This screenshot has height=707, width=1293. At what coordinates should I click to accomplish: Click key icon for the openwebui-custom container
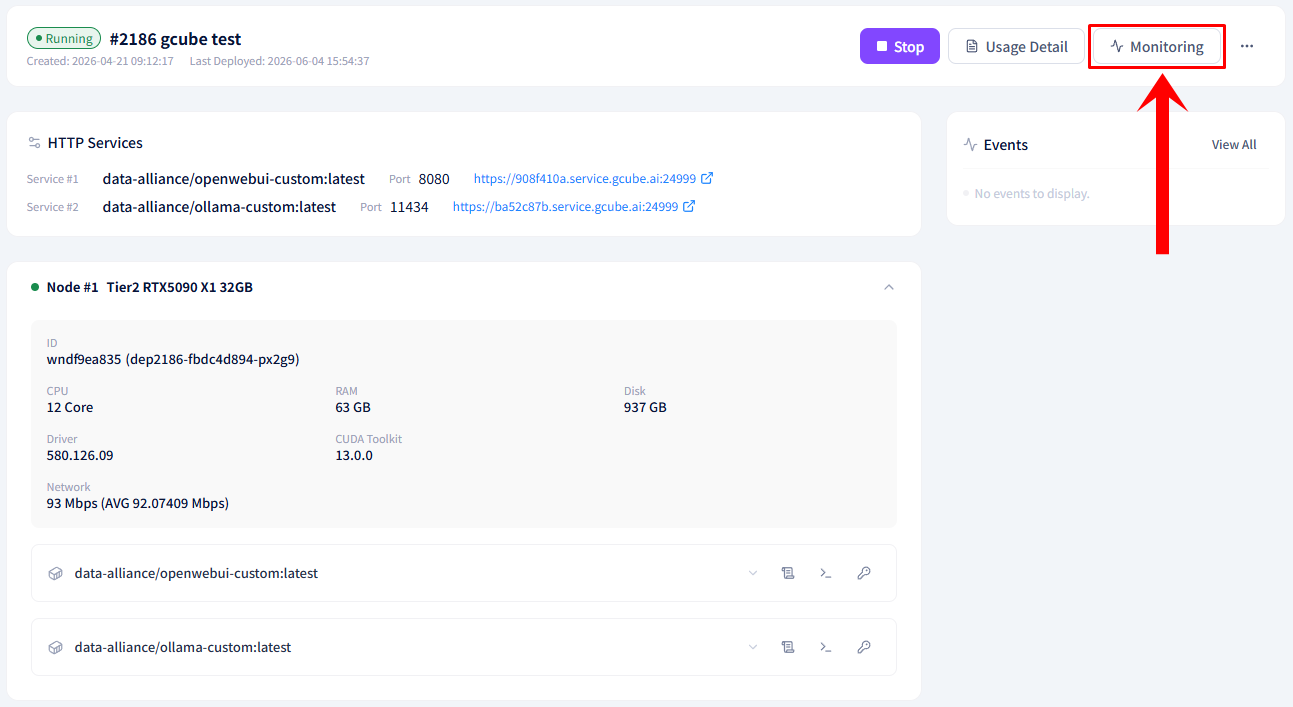[x=864, y=573]
